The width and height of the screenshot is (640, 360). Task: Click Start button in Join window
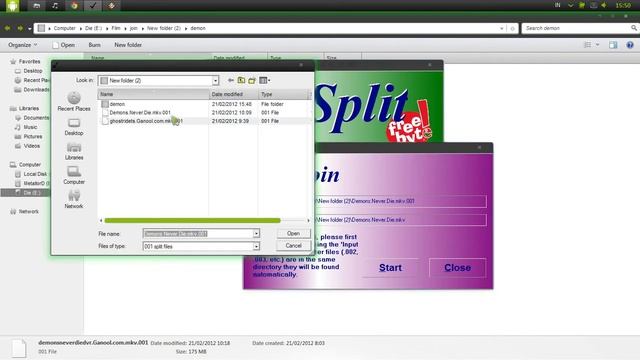tap(390, 268)
